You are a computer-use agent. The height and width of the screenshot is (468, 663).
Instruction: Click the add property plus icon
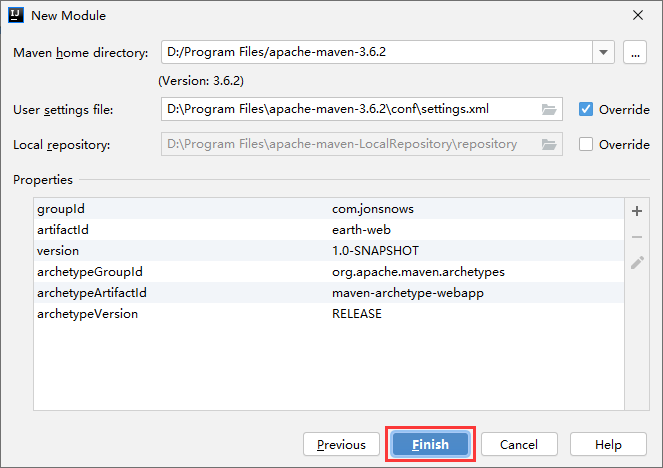[x=637, y=211]
